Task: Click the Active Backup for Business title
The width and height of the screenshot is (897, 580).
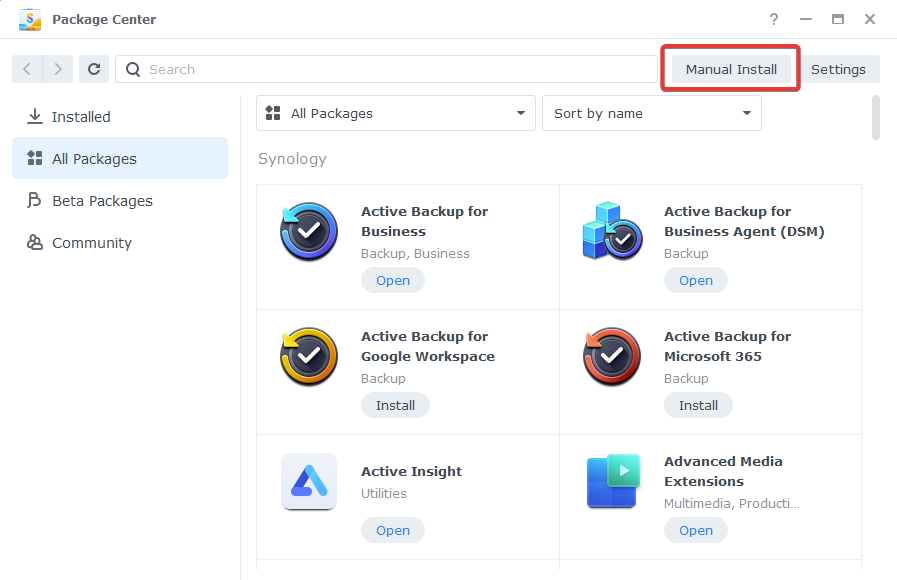Action: tap(424, 221)
